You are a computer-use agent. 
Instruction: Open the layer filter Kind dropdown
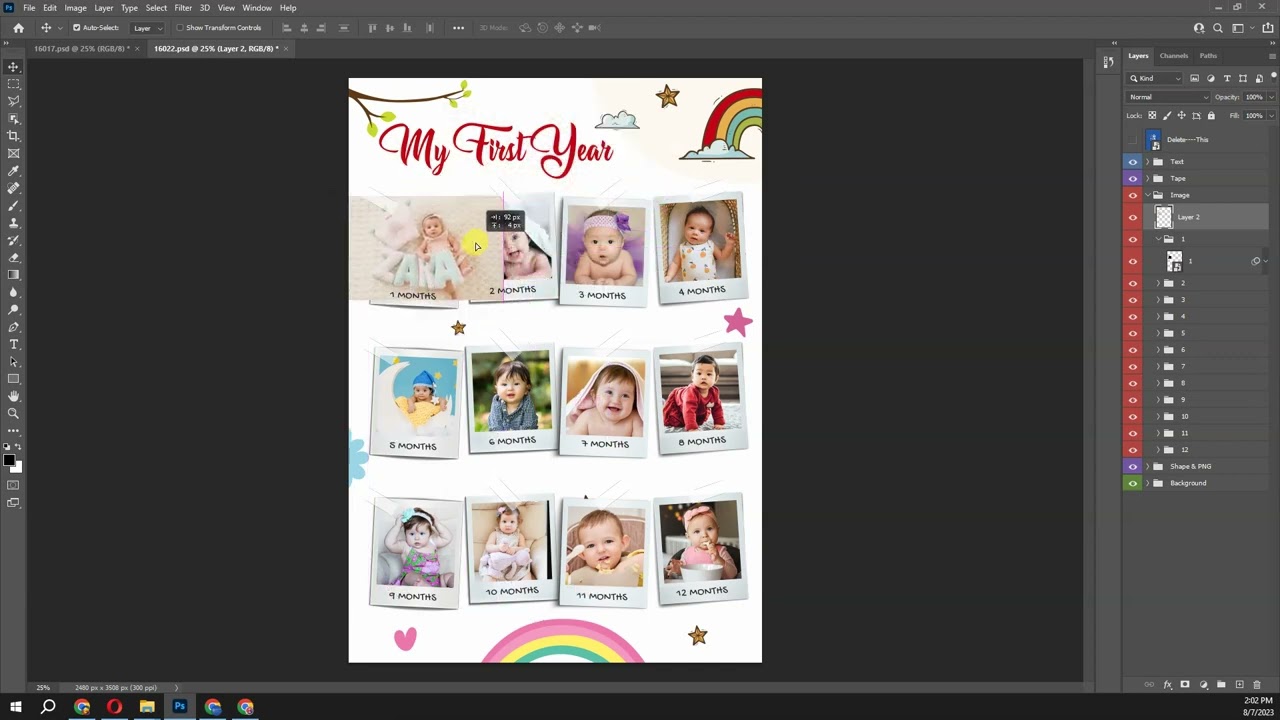click(x=1156, y=78)
